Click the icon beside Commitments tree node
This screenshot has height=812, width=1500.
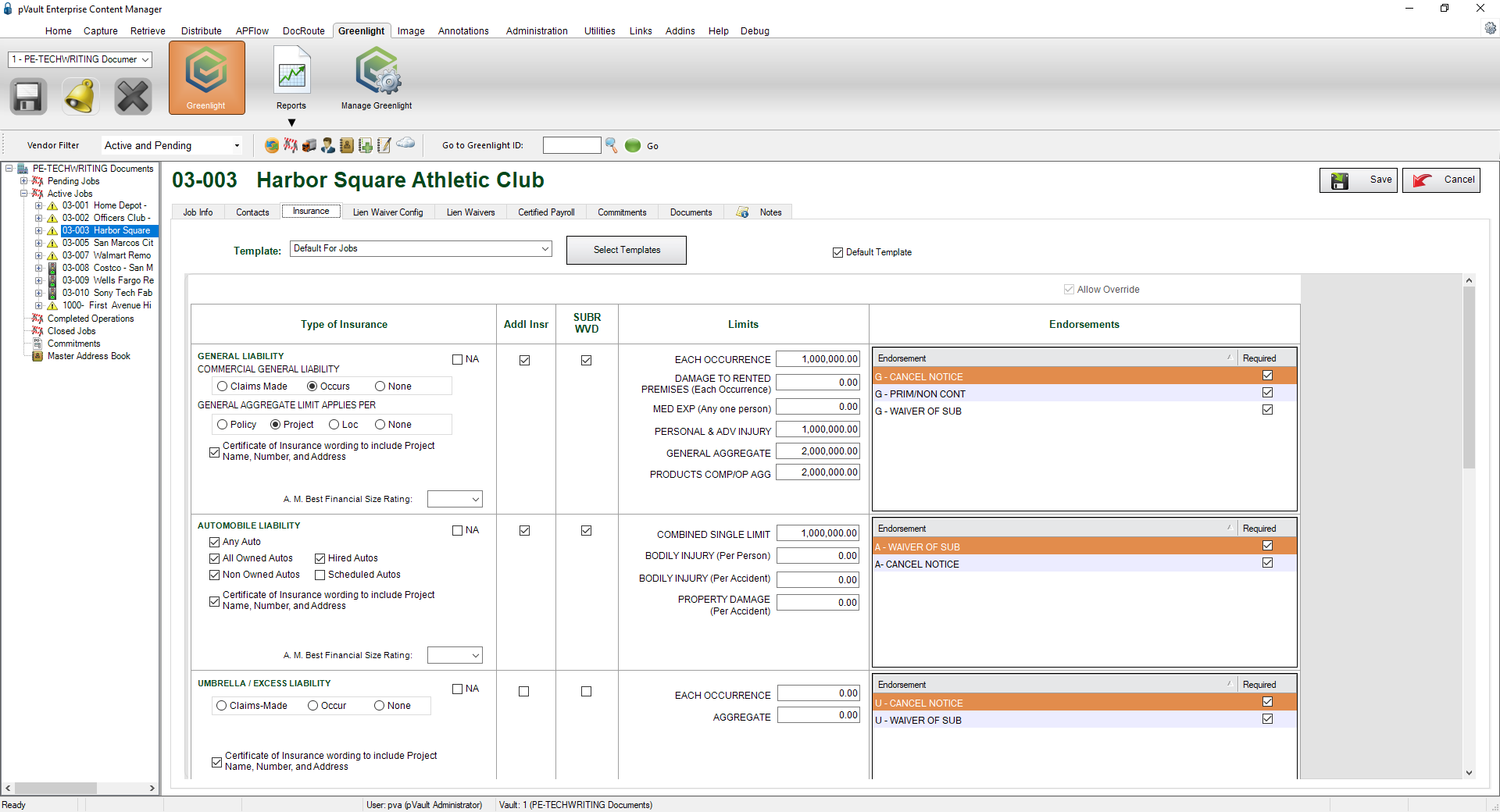37,344
